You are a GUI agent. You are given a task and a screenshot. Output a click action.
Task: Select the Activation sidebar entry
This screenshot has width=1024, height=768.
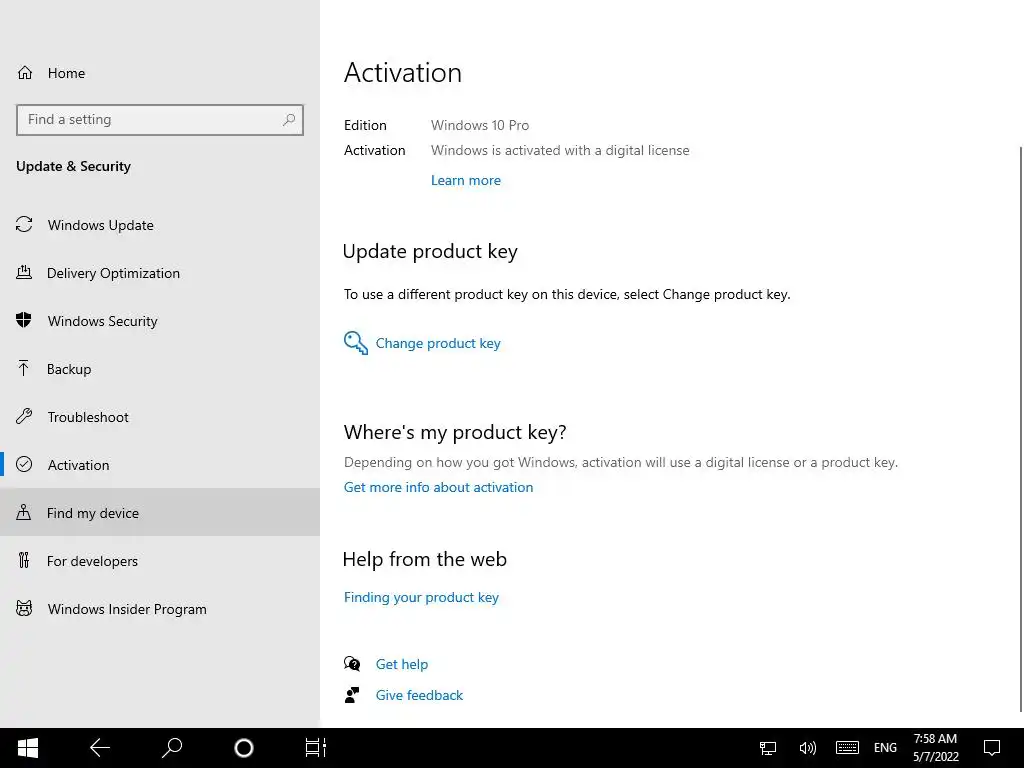(x=160, y=465)
